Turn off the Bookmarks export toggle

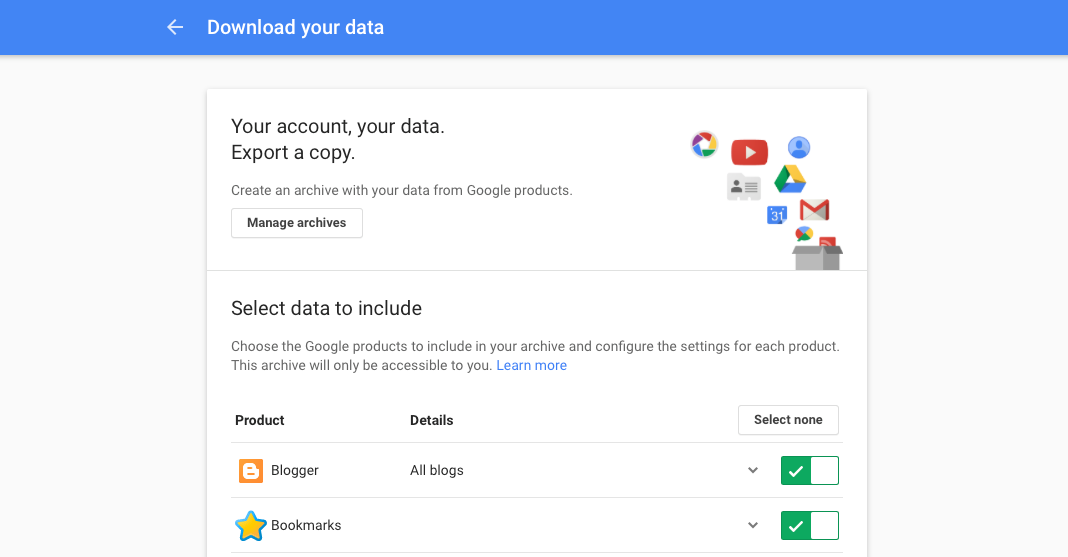click(x=809, y=526)
